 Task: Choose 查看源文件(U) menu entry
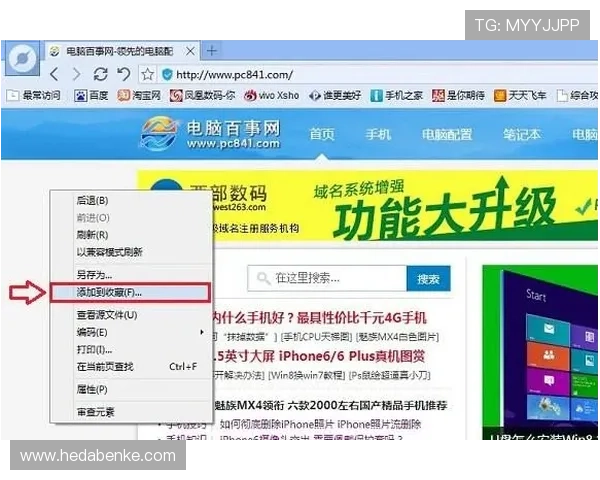point(131,315)
